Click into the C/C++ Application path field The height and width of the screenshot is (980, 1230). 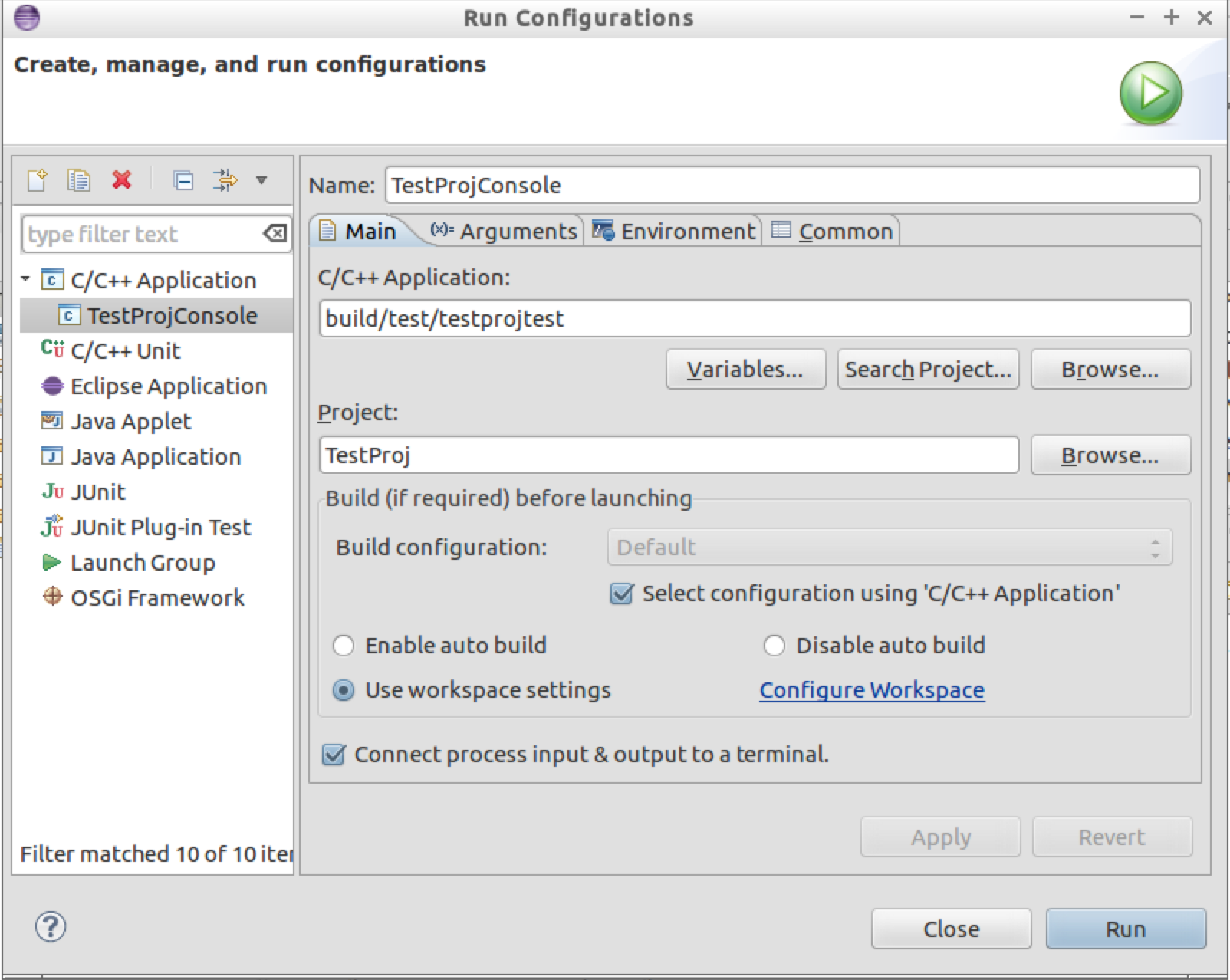(x=755, y=318)
